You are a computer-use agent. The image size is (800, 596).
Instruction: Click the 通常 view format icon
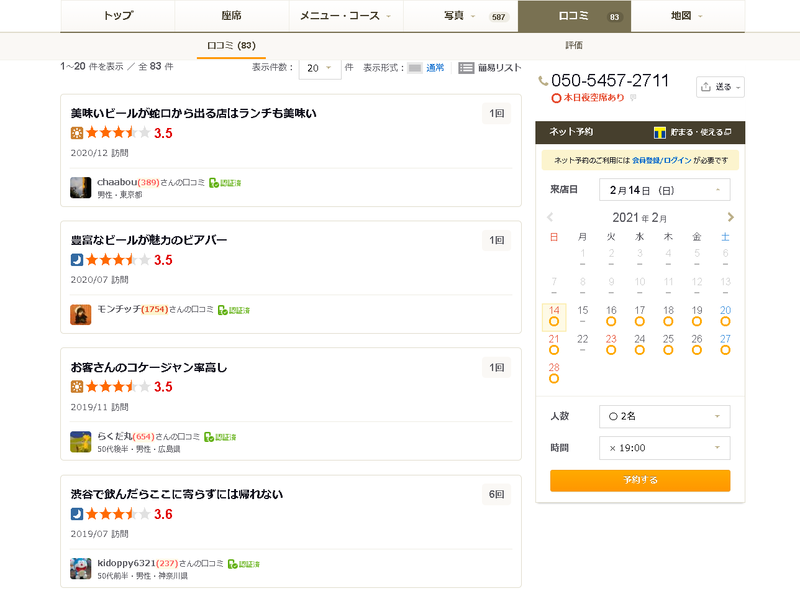[415, 68]
